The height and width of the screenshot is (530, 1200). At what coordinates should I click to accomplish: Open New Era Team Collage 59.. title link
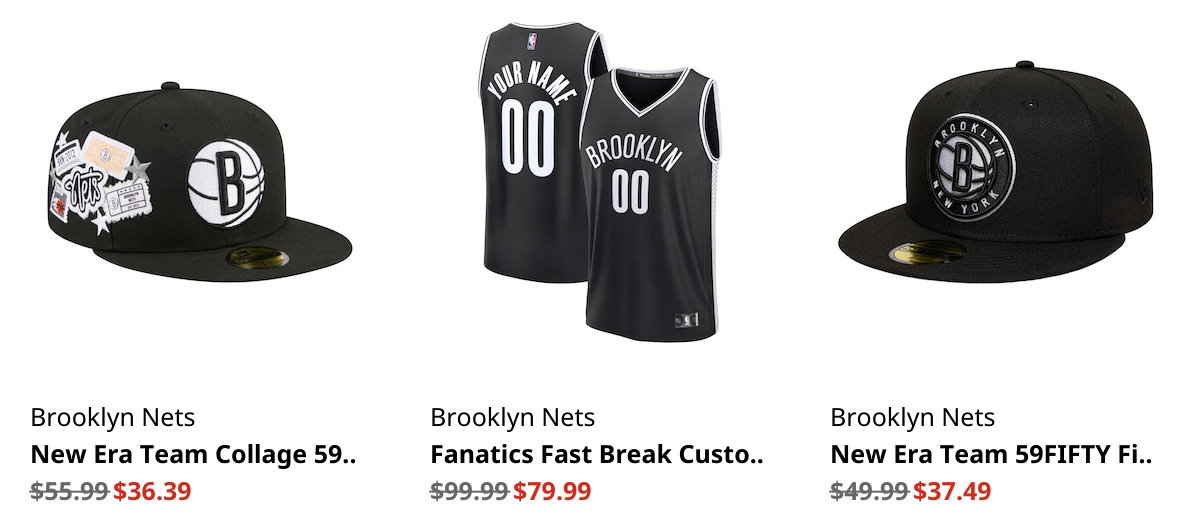coord(193,455)
